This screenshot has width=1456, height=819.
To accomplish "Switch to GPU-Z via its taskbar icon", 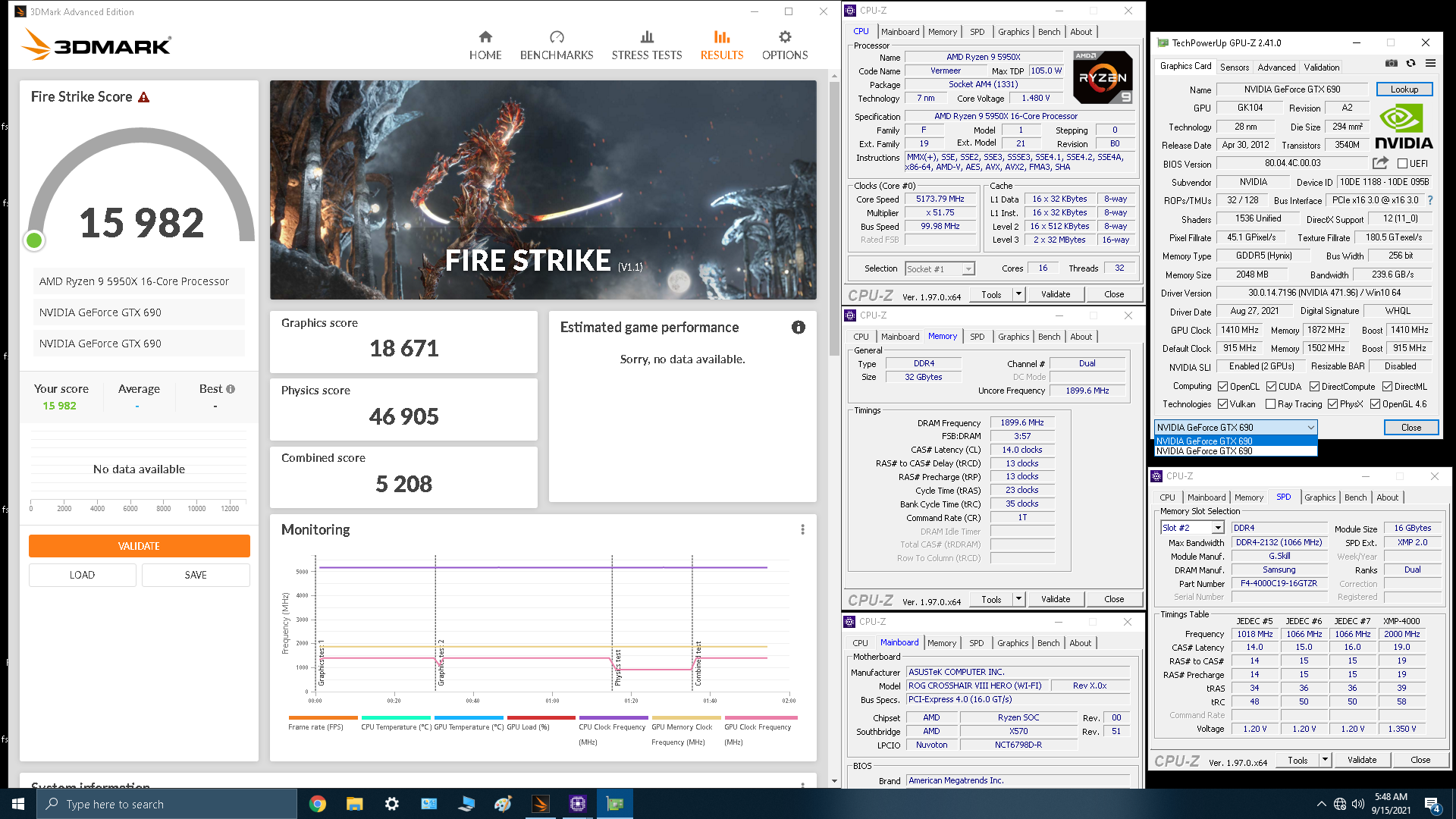I will coord(615,804).
